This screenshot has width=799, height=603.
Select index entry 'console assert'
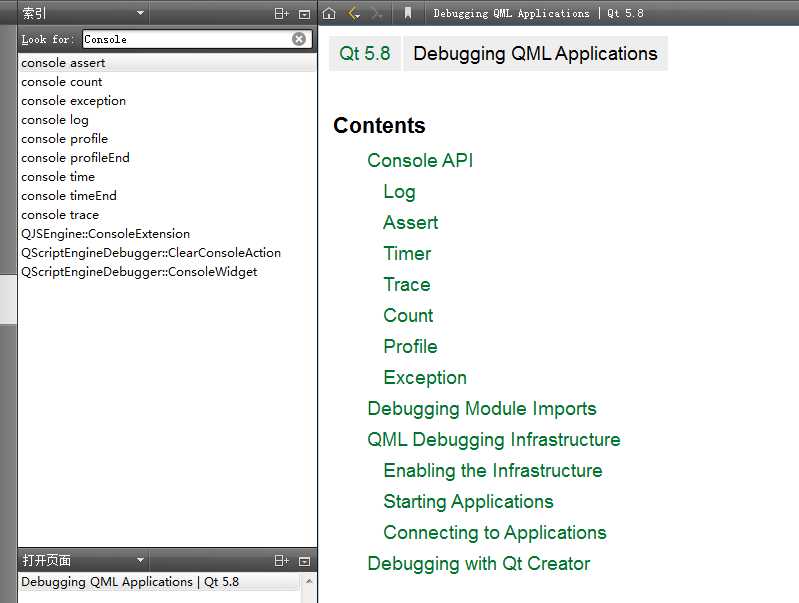pos(167,63)
